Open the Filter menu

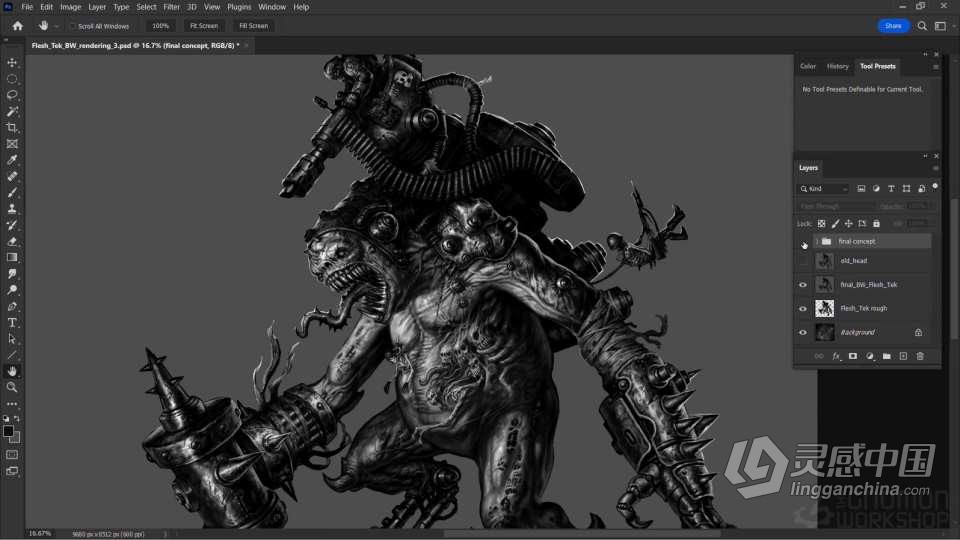pos(171,7)
